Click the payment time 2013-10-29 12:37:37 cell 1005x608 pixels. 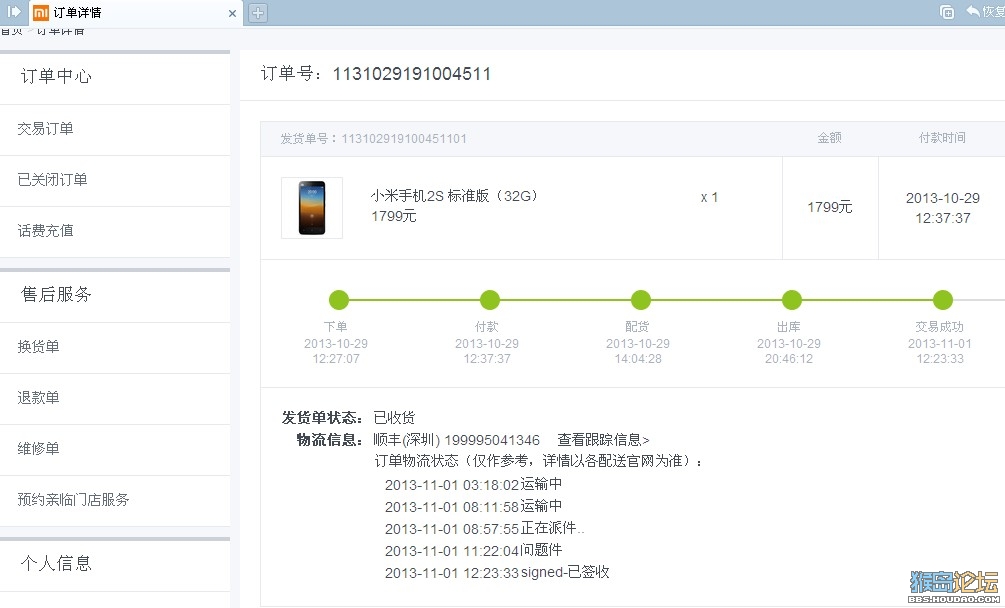point(943,208)
